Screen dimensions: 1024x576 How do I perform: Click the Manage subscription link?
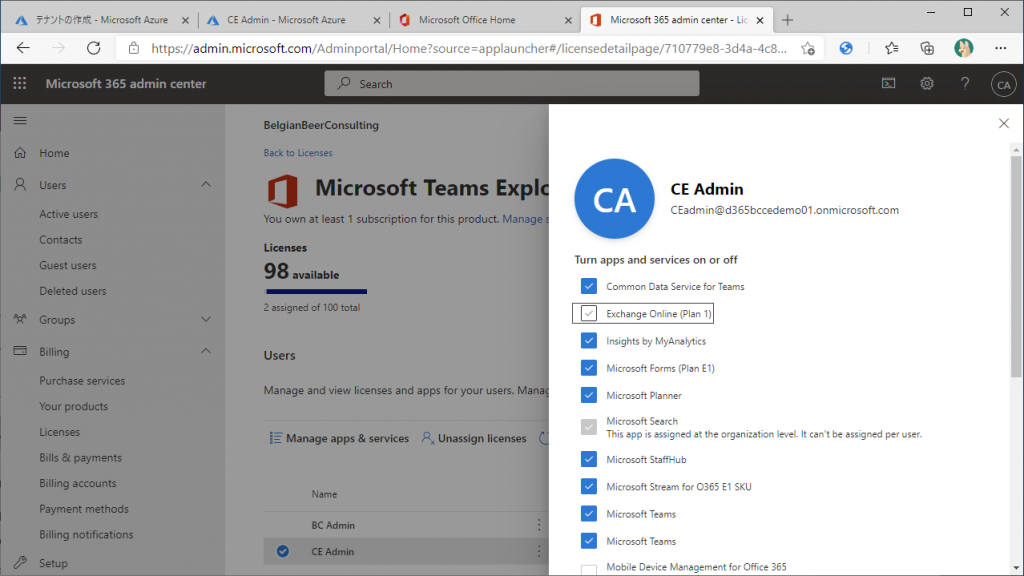[526, 219]
